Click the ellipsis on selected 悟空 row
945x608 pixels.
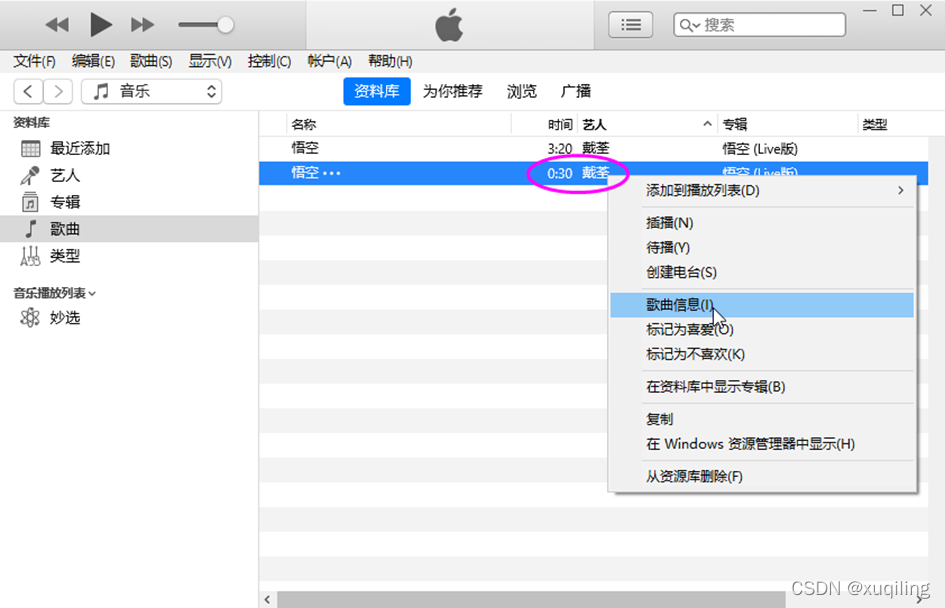pos(332,174)
